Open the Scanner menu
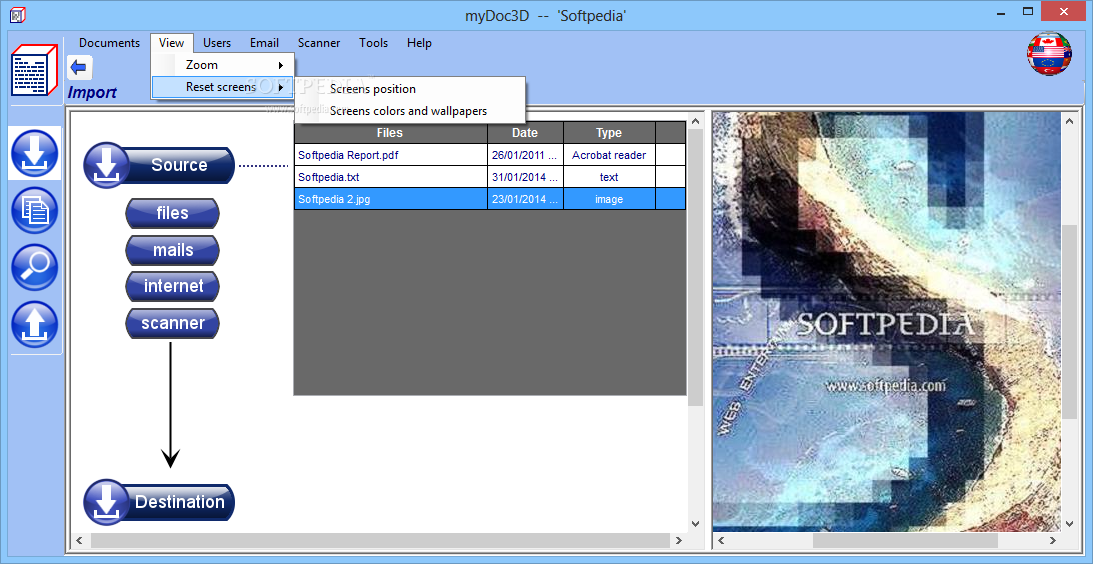Screen dimensions: 1093x564 [319, 43]
